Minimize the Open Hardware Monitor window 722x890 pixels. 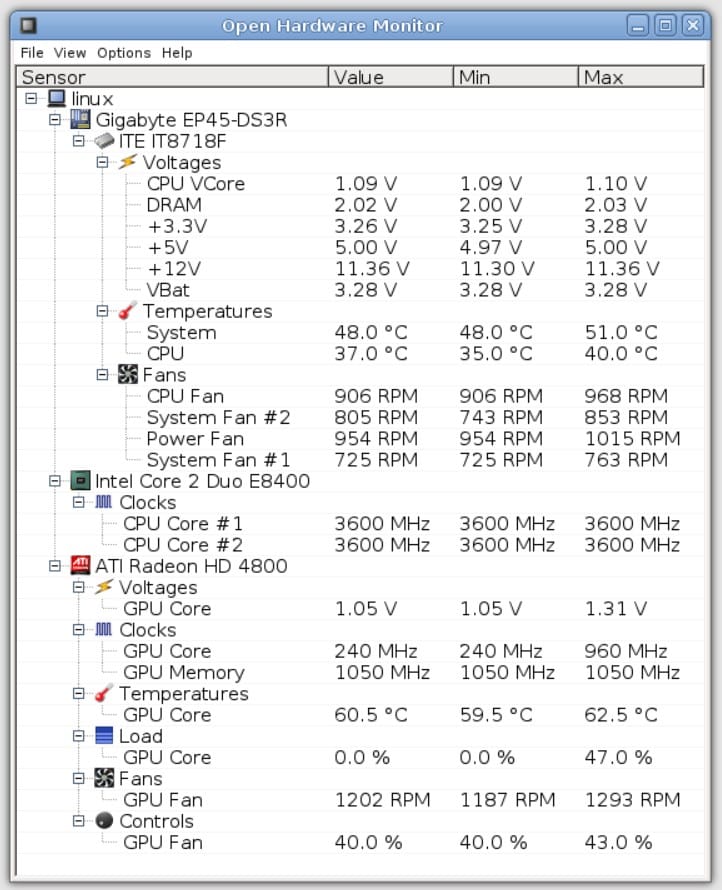tap(638, 26)
